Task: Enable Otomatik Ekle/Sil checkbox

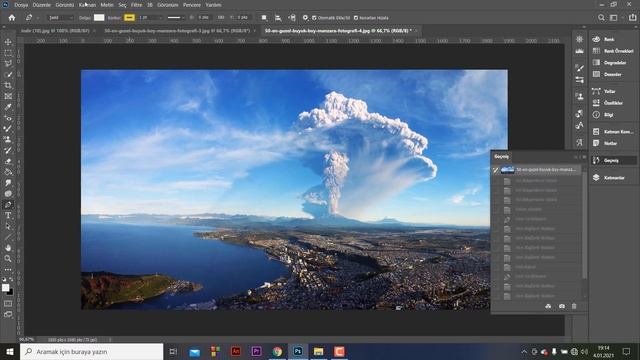Action: (x=314, y=18)
